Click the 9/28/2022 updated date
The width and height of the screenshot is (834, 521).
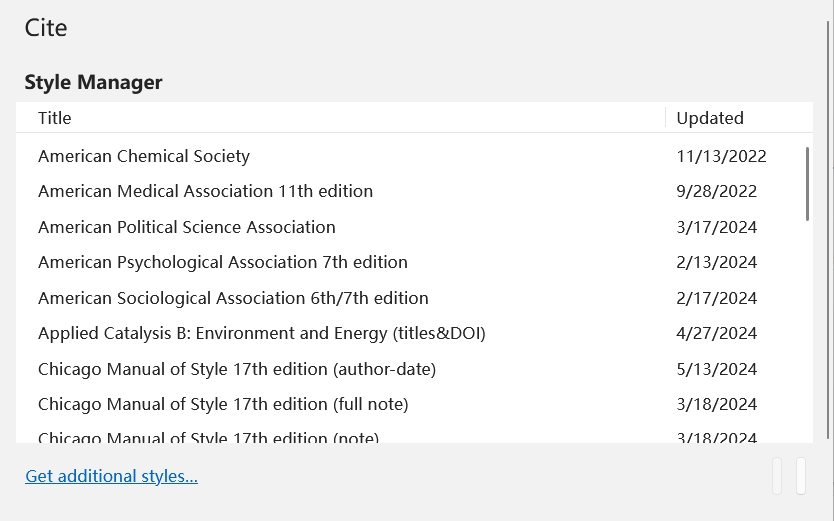[x=716, y=191]
